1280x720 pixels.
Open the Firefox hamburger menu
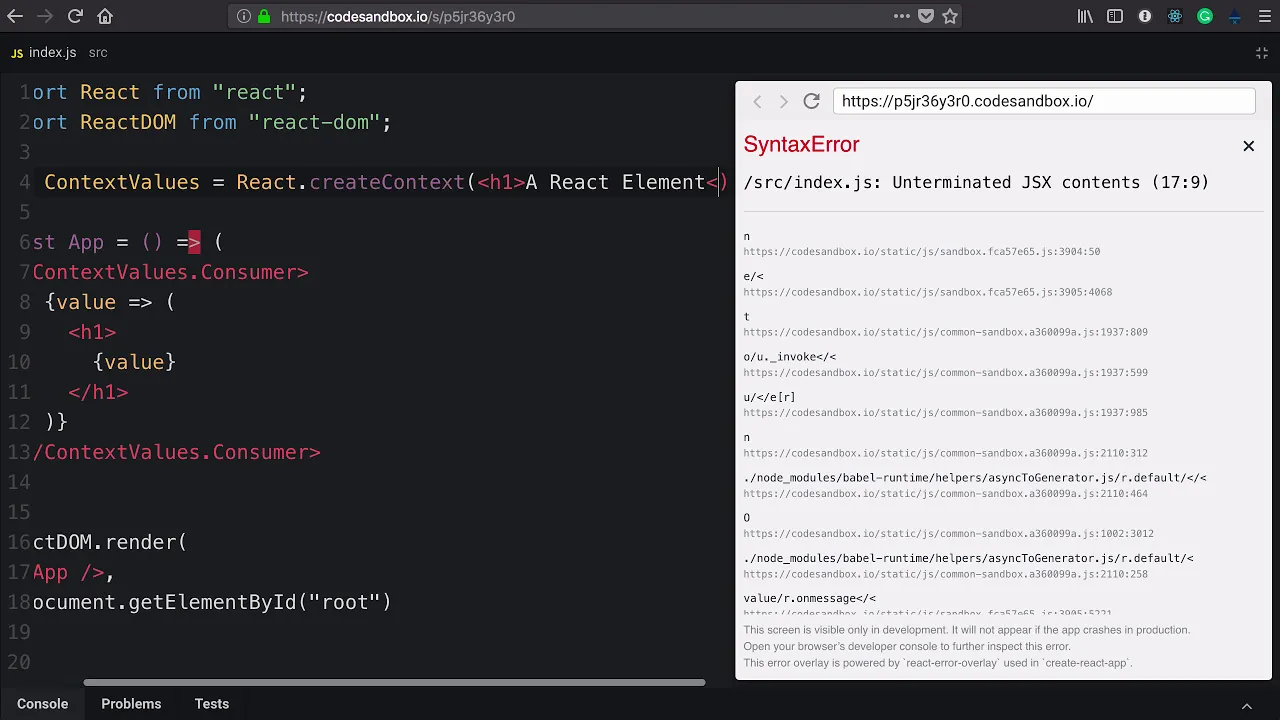(1264, 16)
